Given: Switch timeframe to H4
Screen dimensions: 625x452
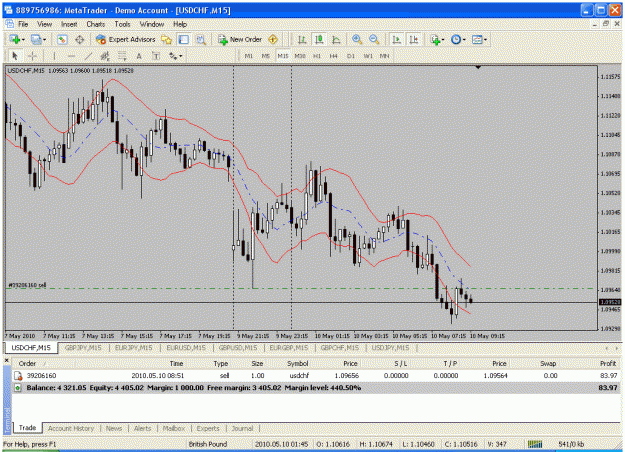Looking at the screenshot, I should (x=334, y=56).
